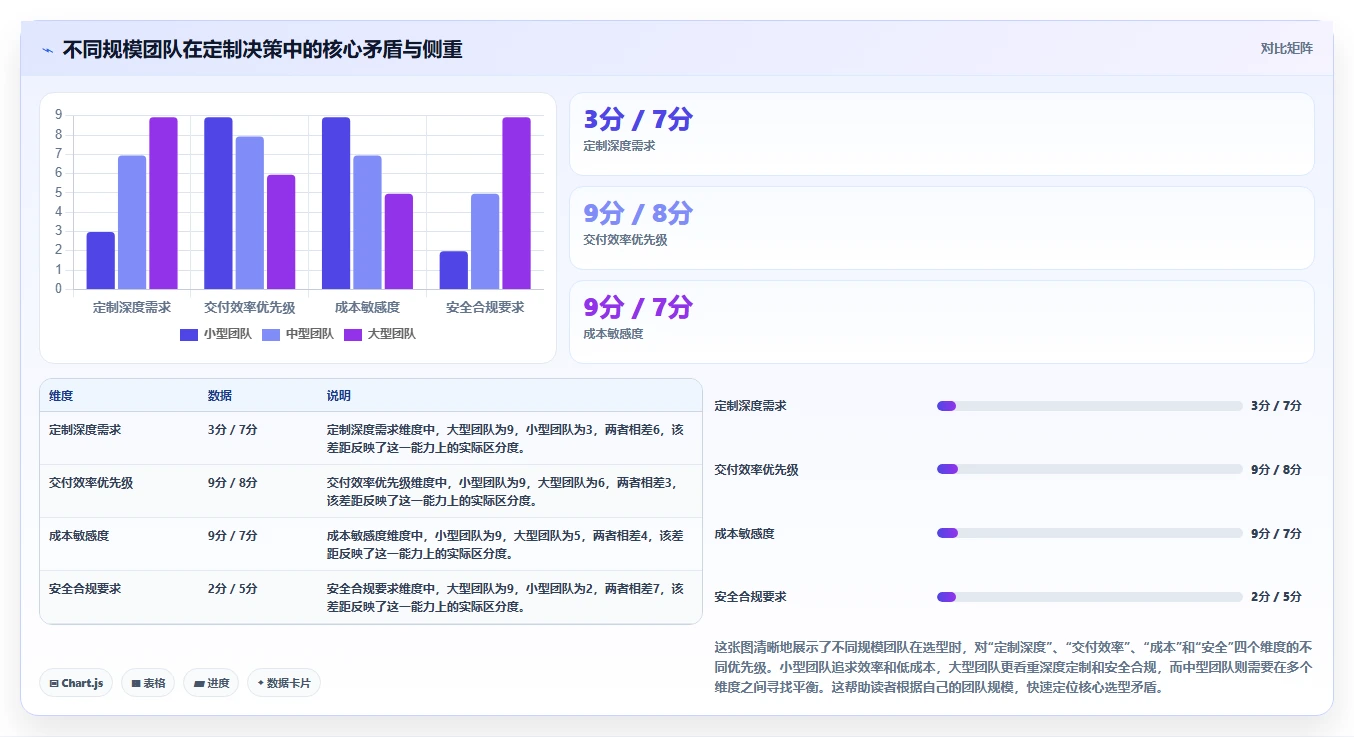Screen dimensions: 1354x737
Task: Click the 成本敏感度 progress bar
Action: [x=1089, y=533]
